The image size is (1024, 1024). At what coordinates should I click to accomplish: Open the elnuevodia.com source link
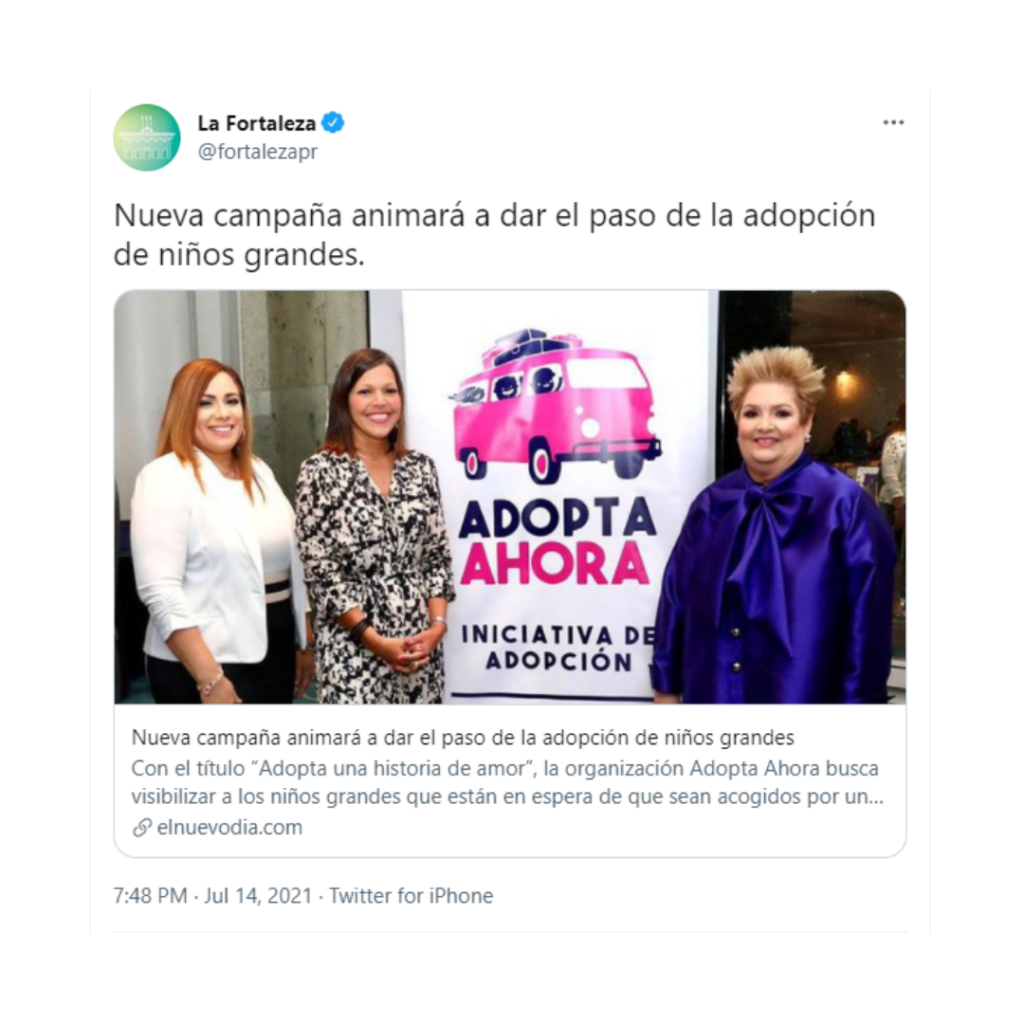pyautogui.click(x=229, y=827)
